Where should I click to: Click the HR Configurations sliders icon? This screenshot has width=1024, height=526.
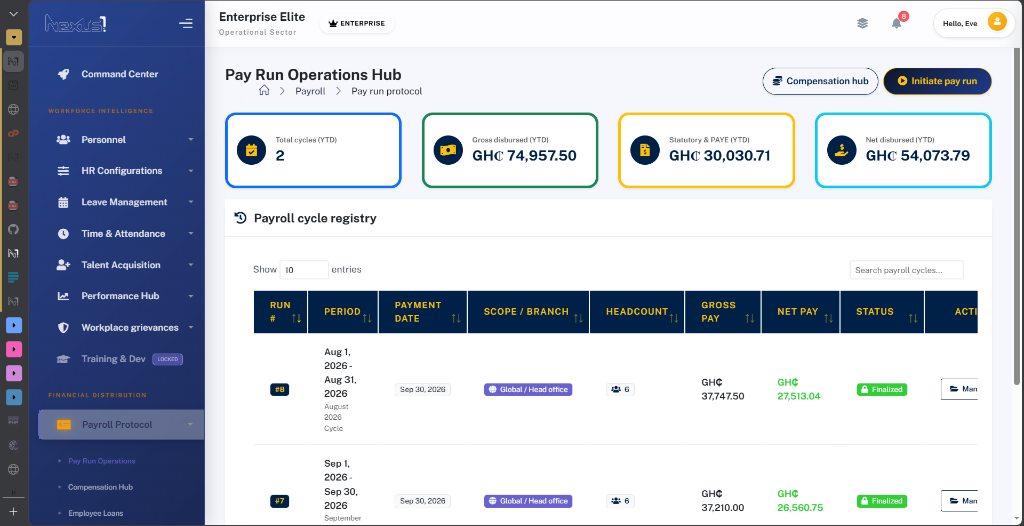pyautogui.click(x=63, y=171)
